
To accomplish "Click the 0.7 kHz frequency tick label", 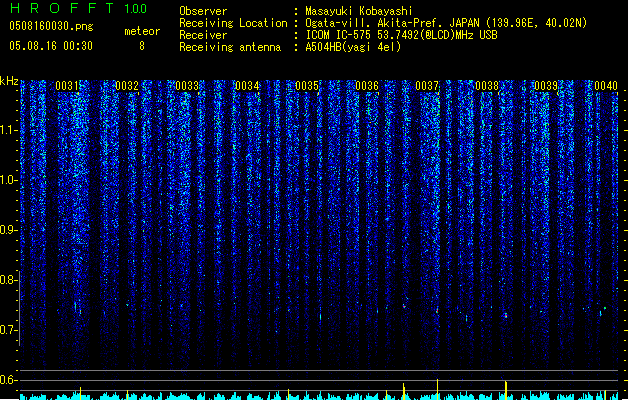I will pyautogui.click(x=8, y=330).
